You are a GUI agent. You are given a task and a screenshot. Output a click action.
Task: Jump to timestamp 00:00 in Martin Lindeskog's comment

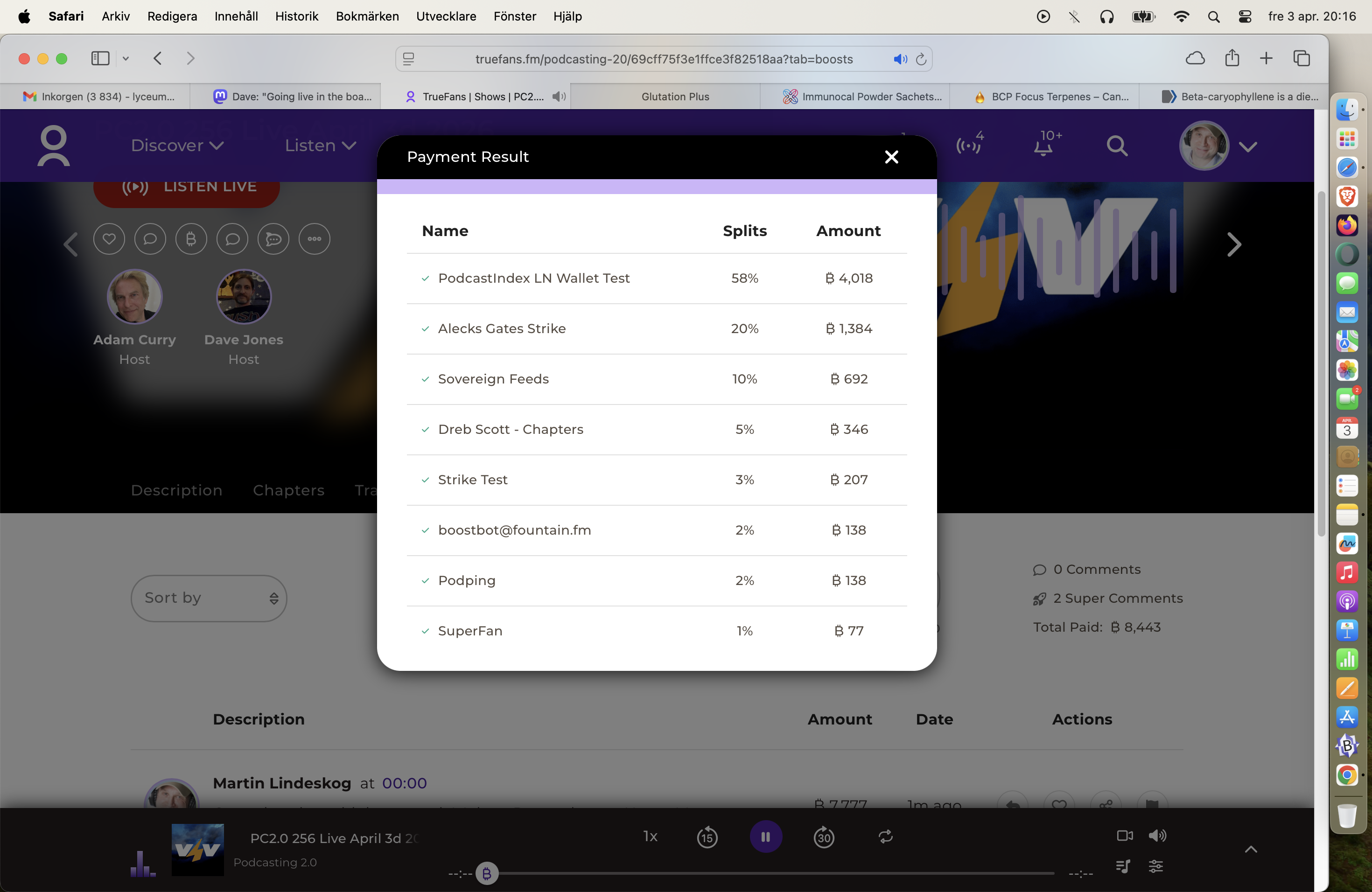point(404,783)
